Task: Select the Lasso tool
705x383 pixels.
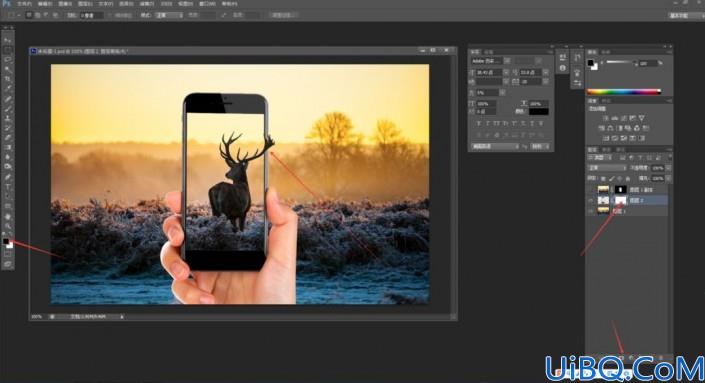Action: click(x=8, y=59)
